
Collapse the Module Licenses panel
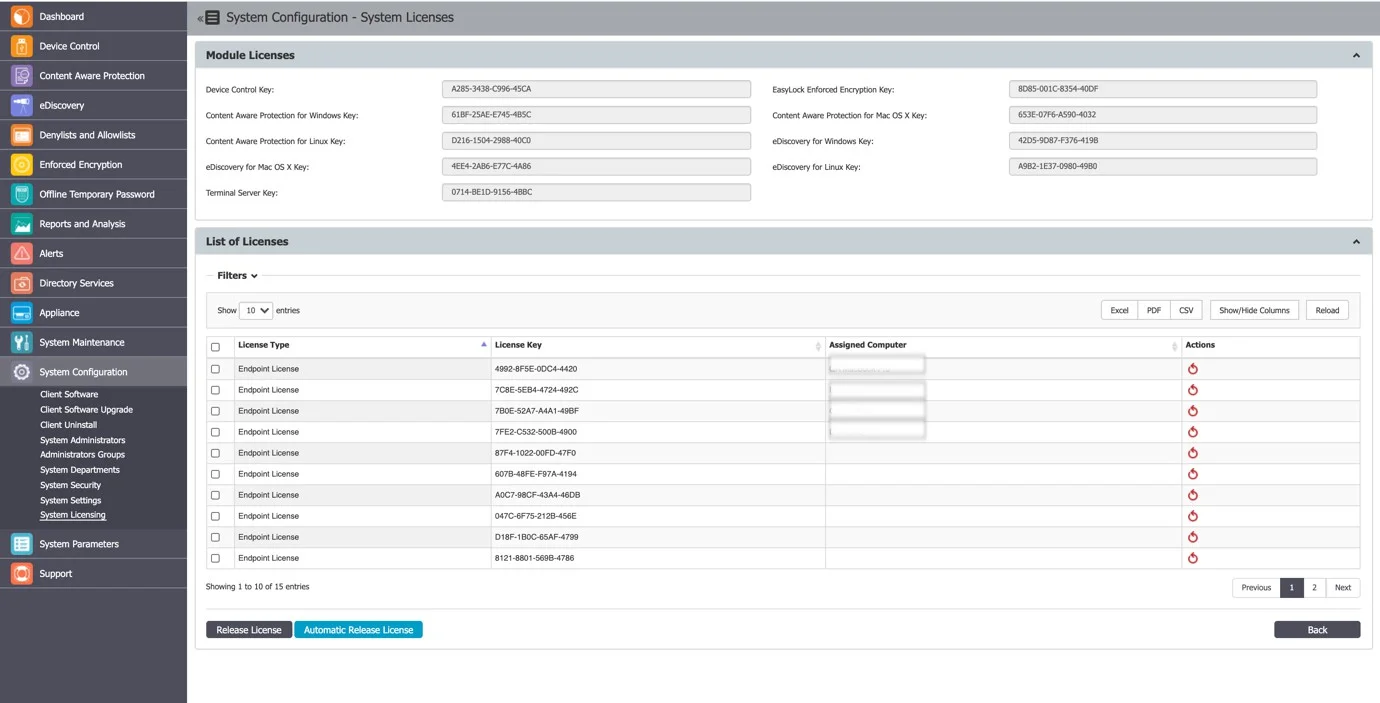(x=1356, y=55)
